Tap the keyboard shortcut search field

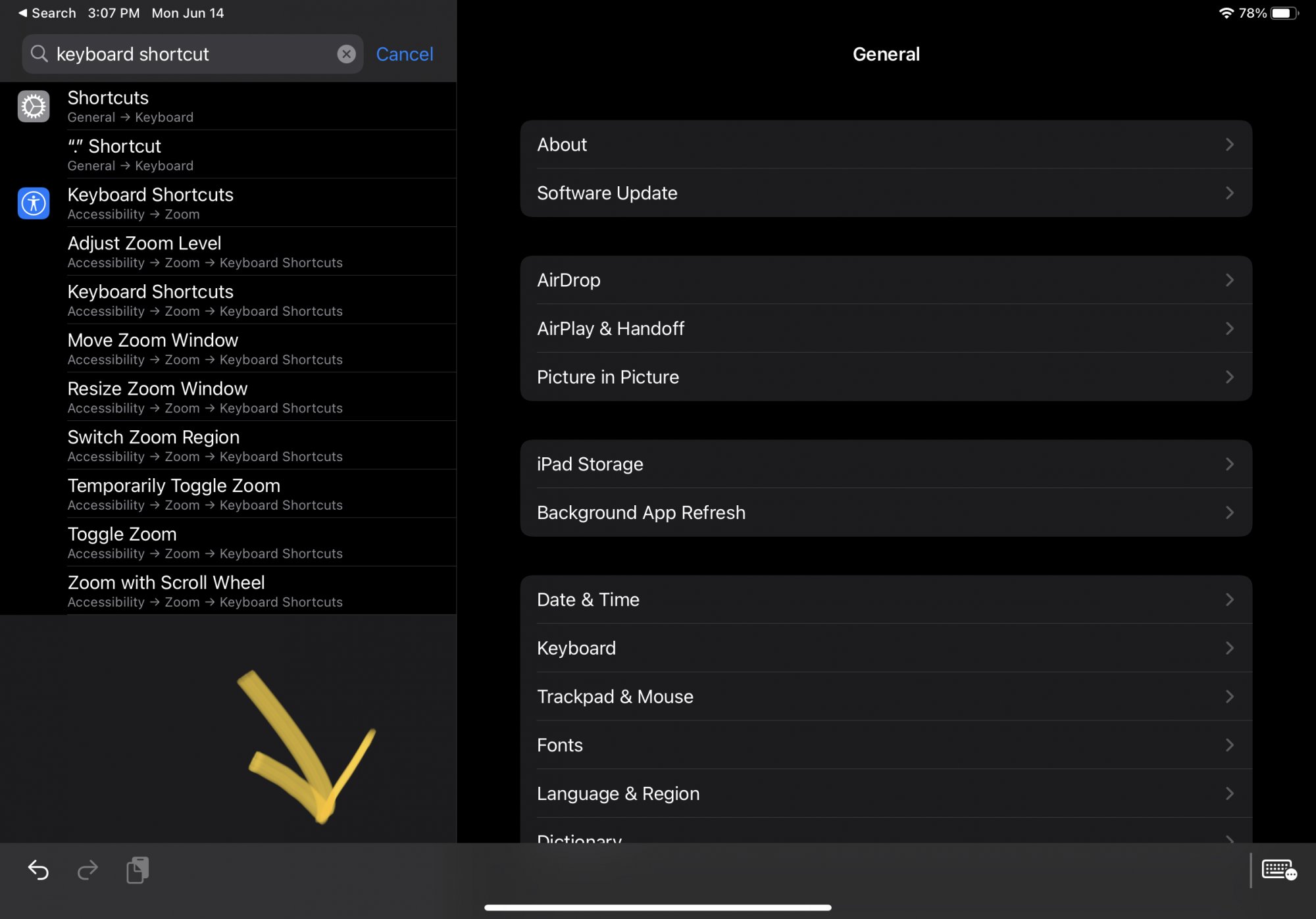click(191, 54)
